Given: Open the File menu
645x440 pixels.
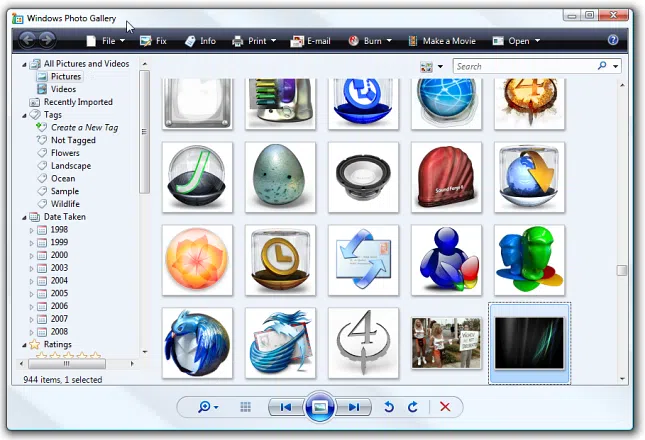Looking at the screenshot, I should (x=105, y=41).
